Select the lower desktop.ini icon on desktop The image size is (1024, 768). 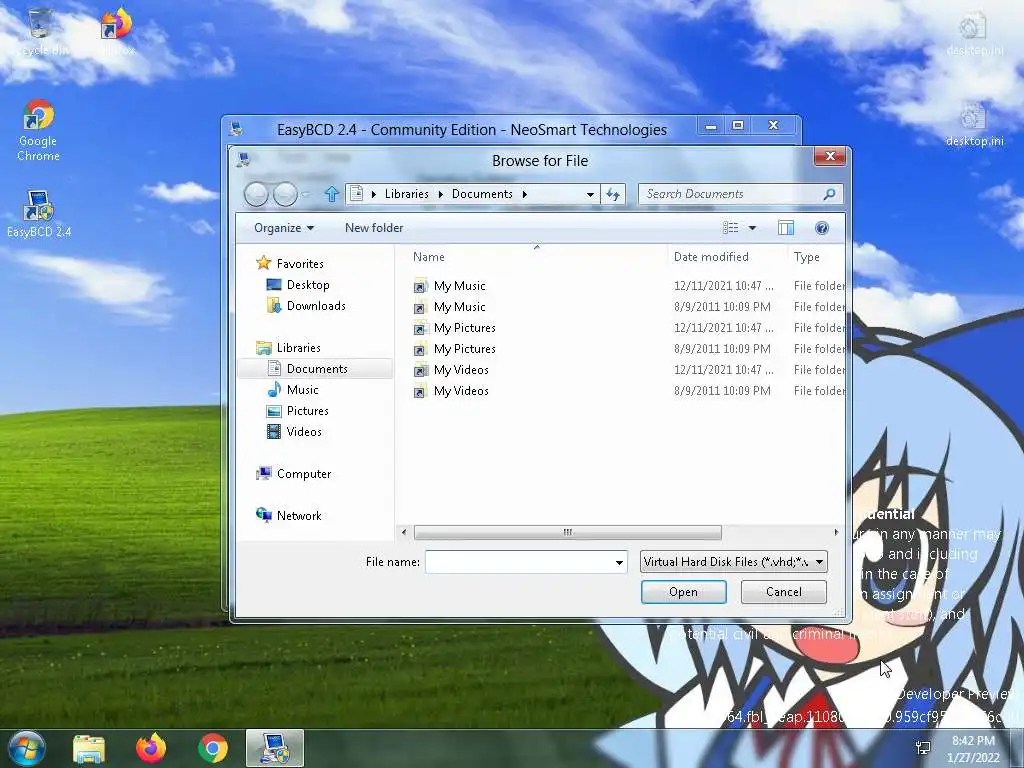[x=974, y=124]
